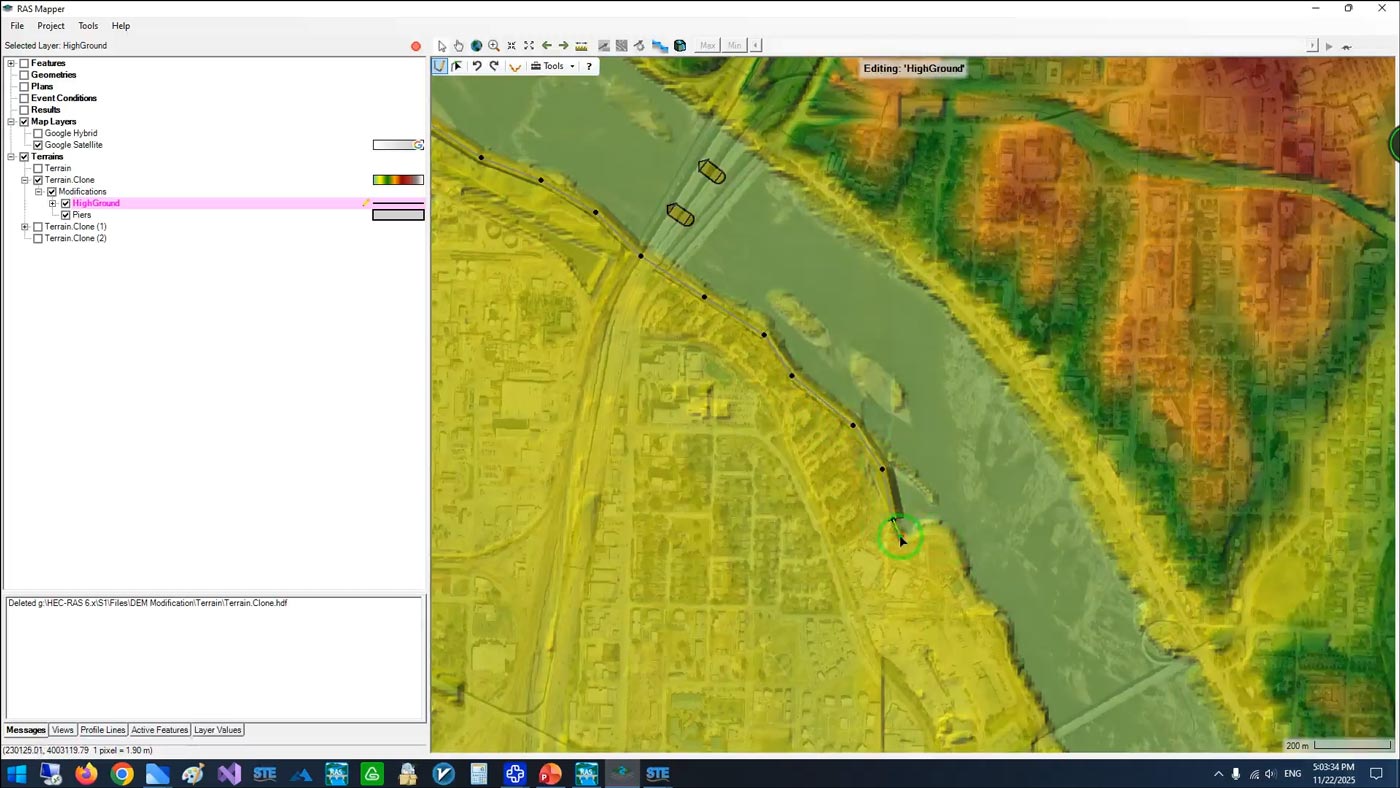Click the Max button
This screenshot has height=788, width=1400.
click(708, 46)
